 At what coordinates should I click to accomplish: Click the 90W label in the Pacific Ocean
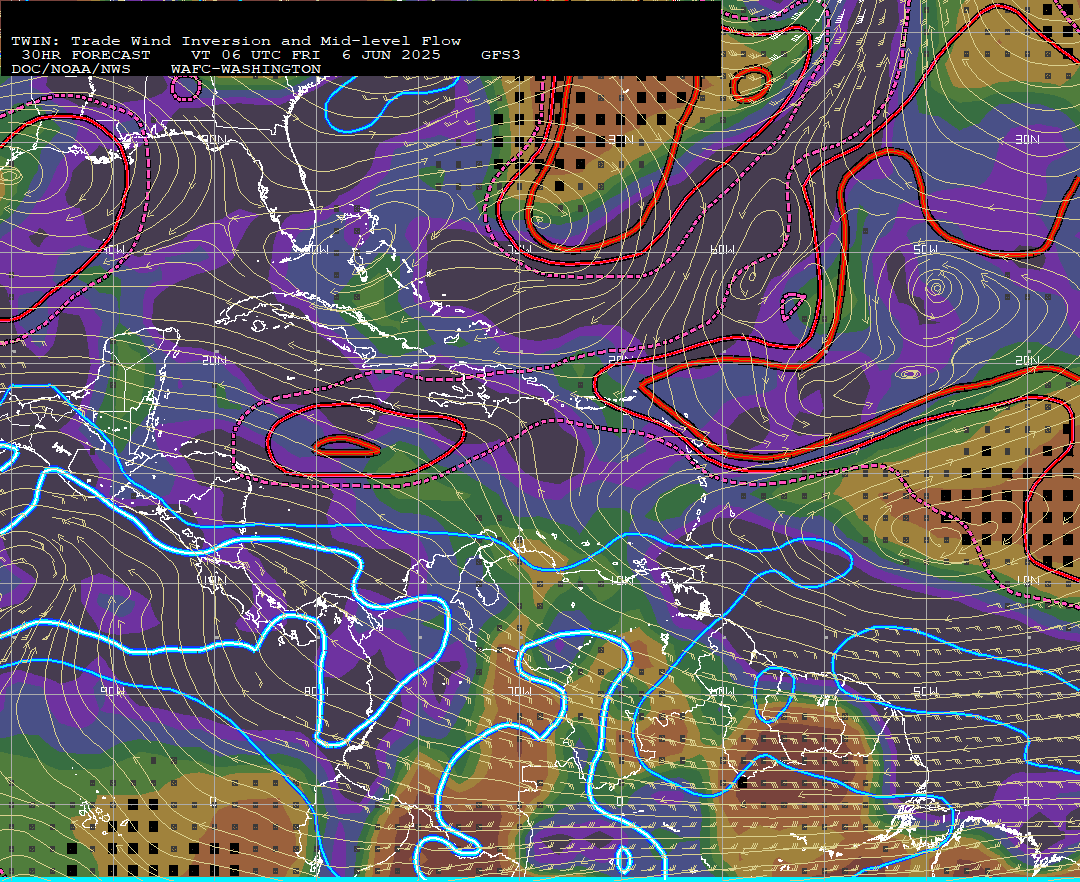click(x=114, y=691)
